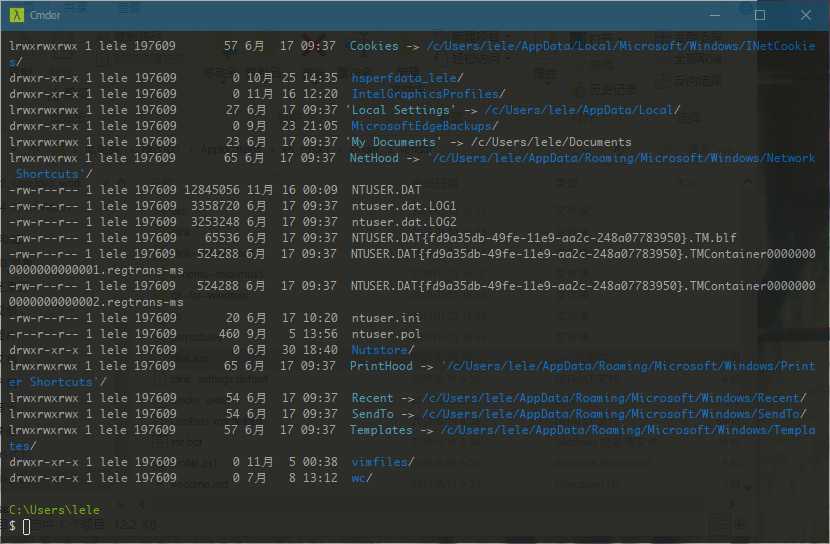The width and height of the screenshot is (830, 544).
Task: Click the 13:12 timestamp for wc
Action: click(x=320, y=478)
